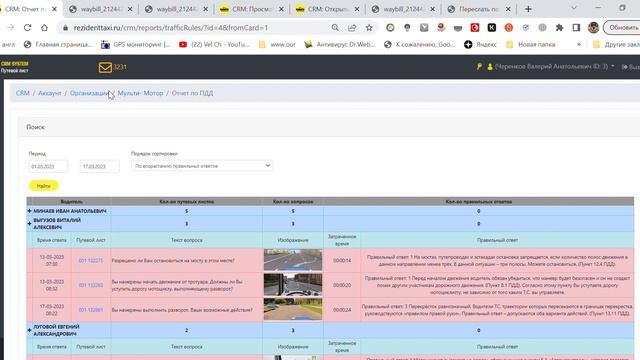
Task: Open waybill link in the 08:32 row
Action: tap(91, 285)
